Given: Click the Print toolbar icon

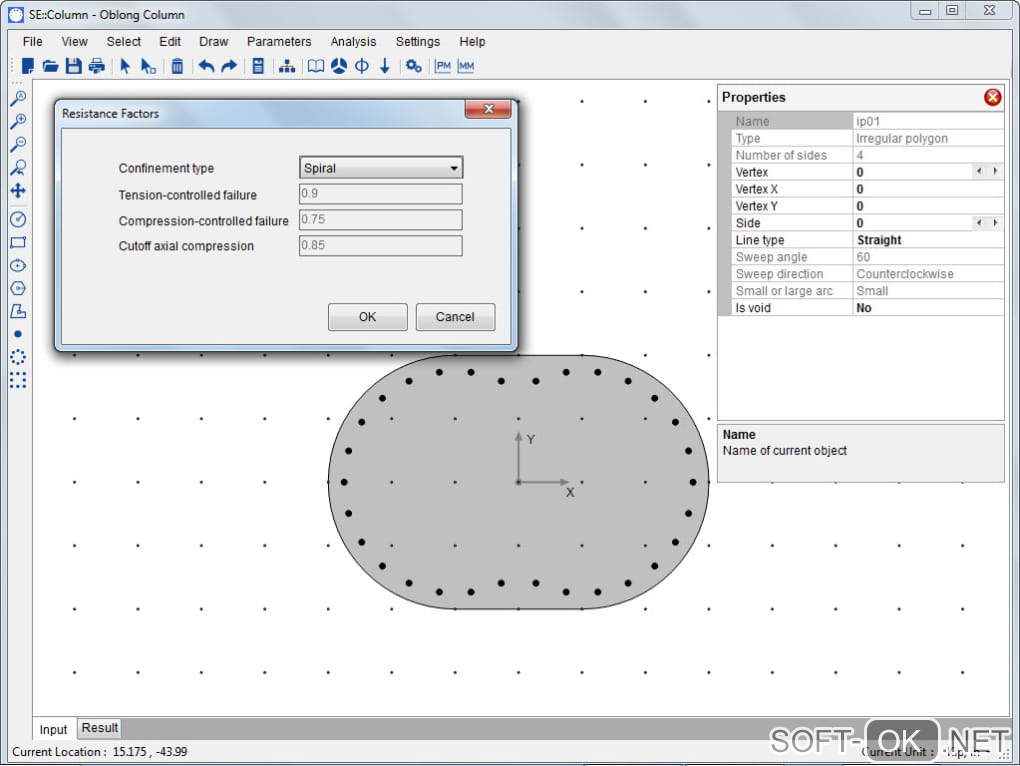Looking at the screenshot, I should (x=97, y=66).
